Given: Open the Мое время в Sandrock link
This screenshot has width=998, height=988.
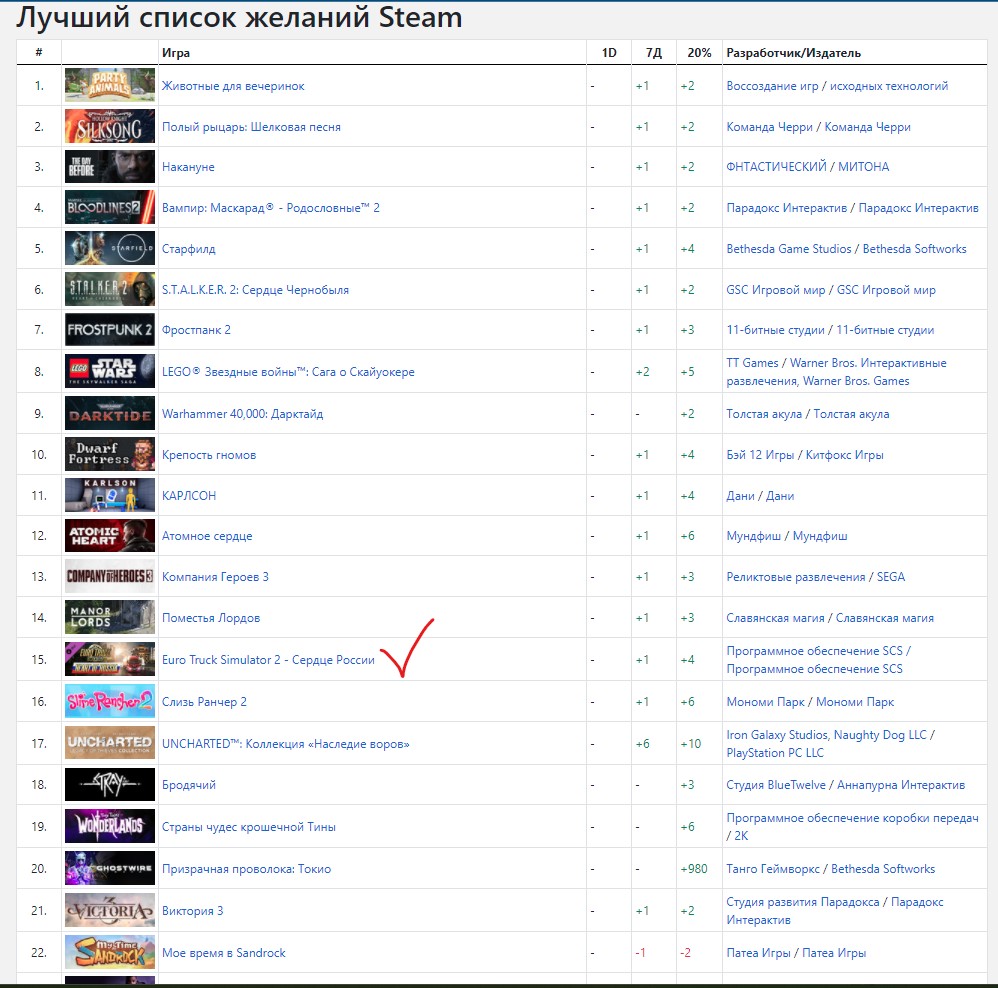Looking at the screenshot, I should coord(223,953).
